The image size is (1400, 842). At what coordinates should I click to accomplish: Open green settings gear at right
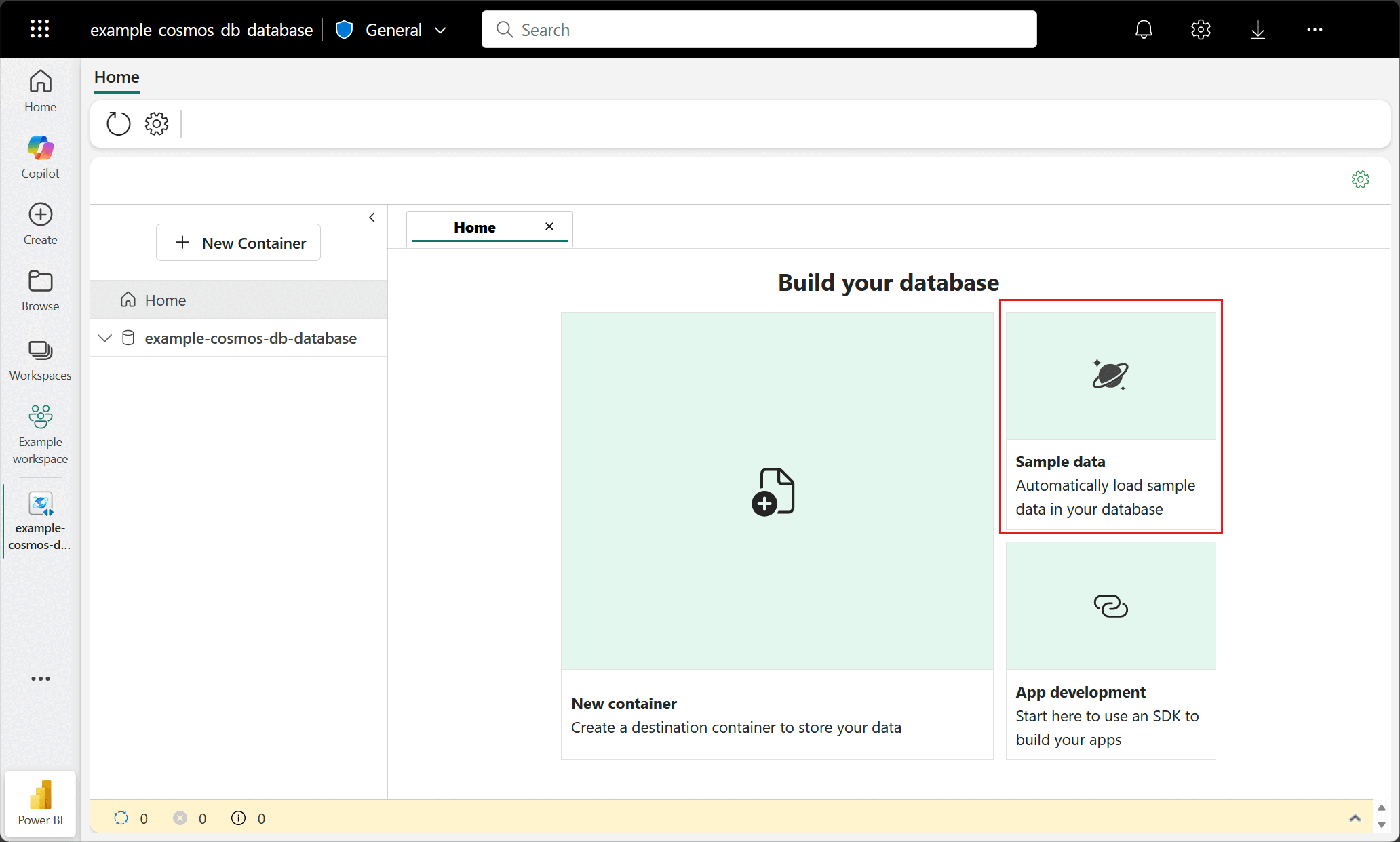1360,180
